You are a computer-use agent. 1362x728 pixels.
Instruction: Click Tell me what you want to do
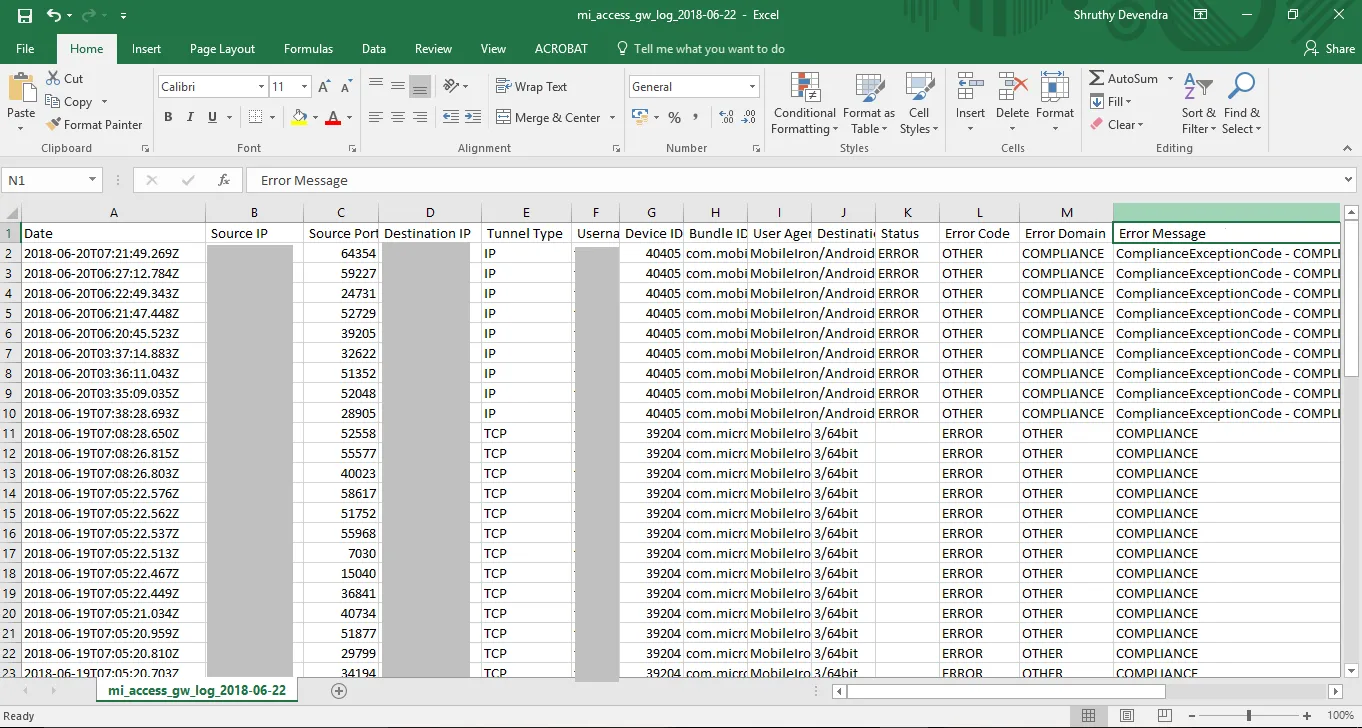[701, 48]
